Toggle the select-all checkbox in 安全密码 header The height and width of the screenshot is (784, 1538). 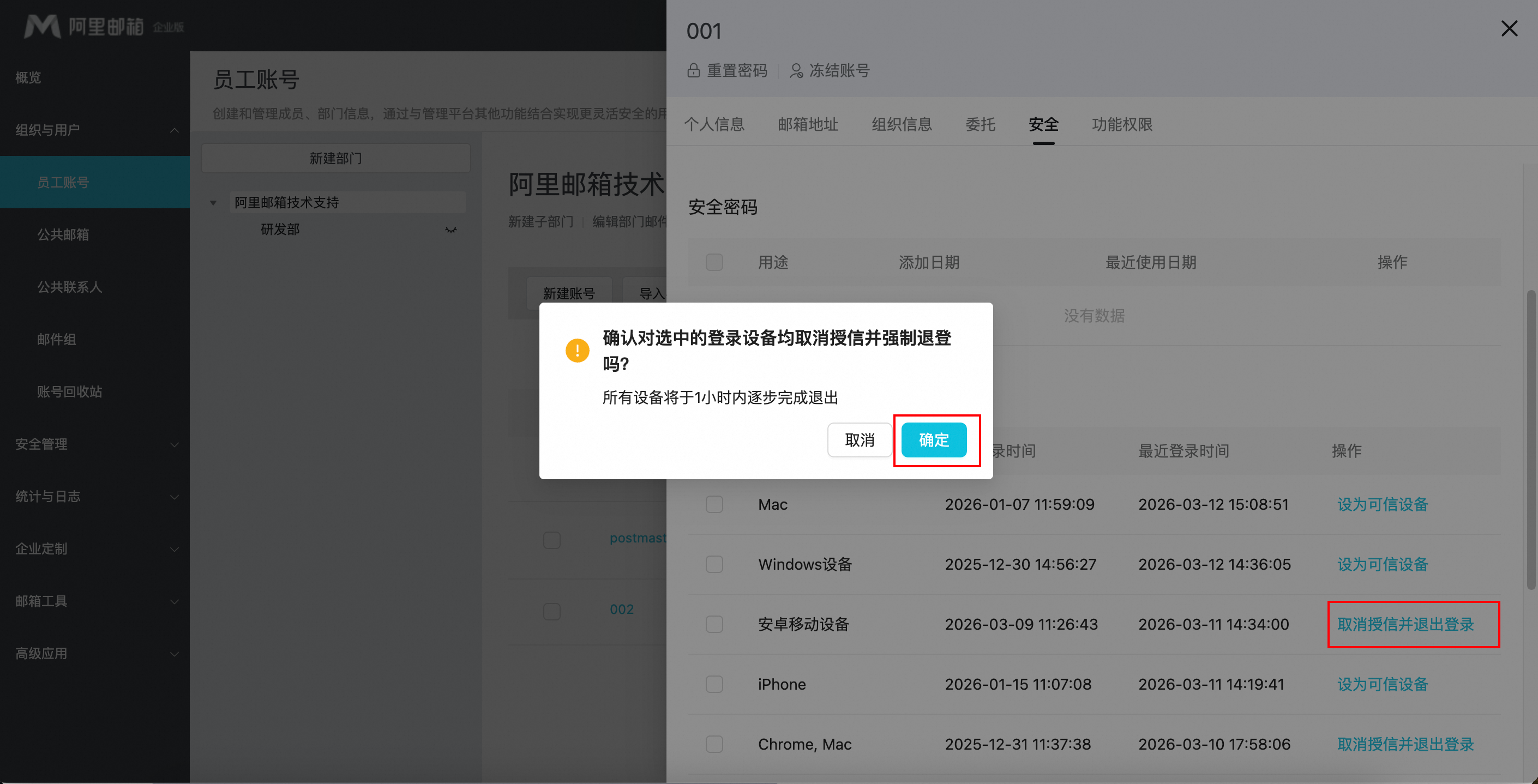(714, 262)
